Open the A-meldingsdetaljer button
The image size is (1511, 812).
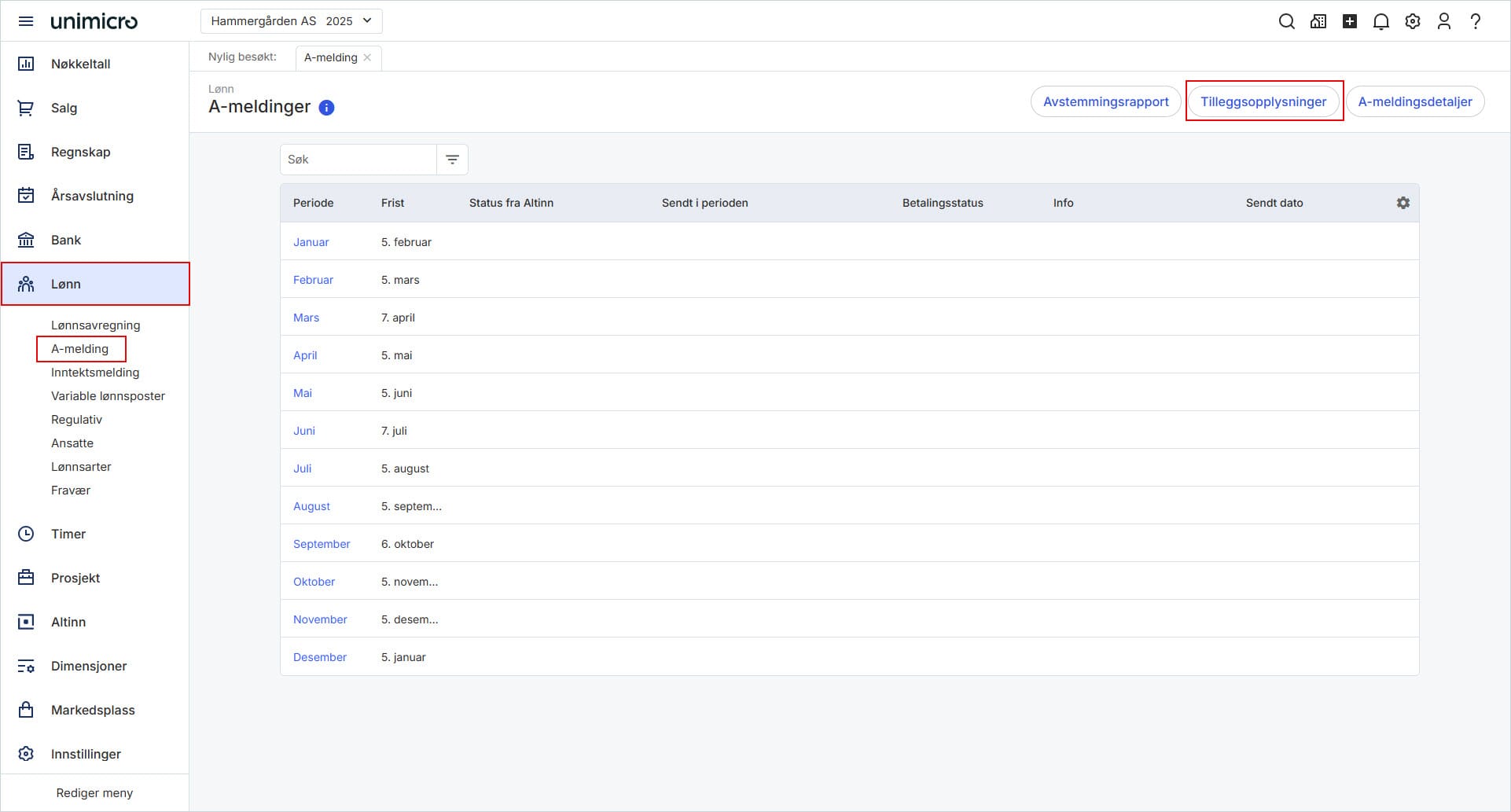point(1414,101)
